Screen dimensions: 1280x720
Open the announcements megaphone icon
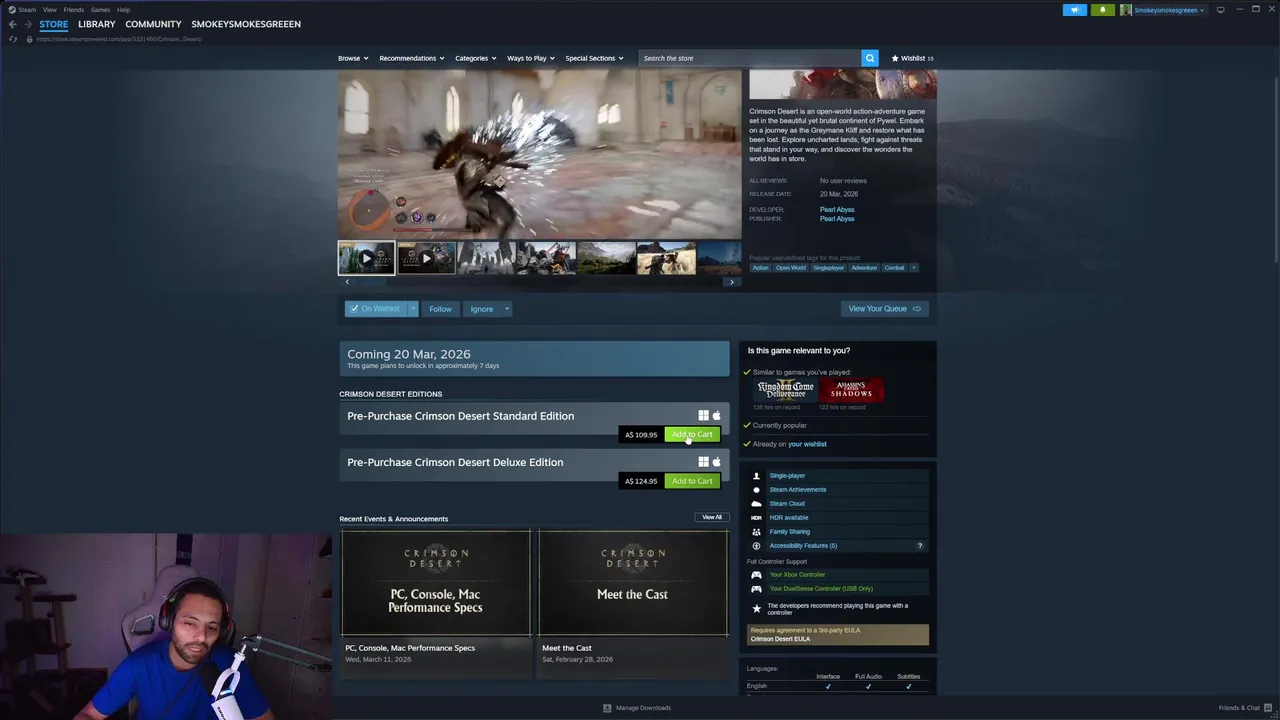click(x=1074, y=10)
